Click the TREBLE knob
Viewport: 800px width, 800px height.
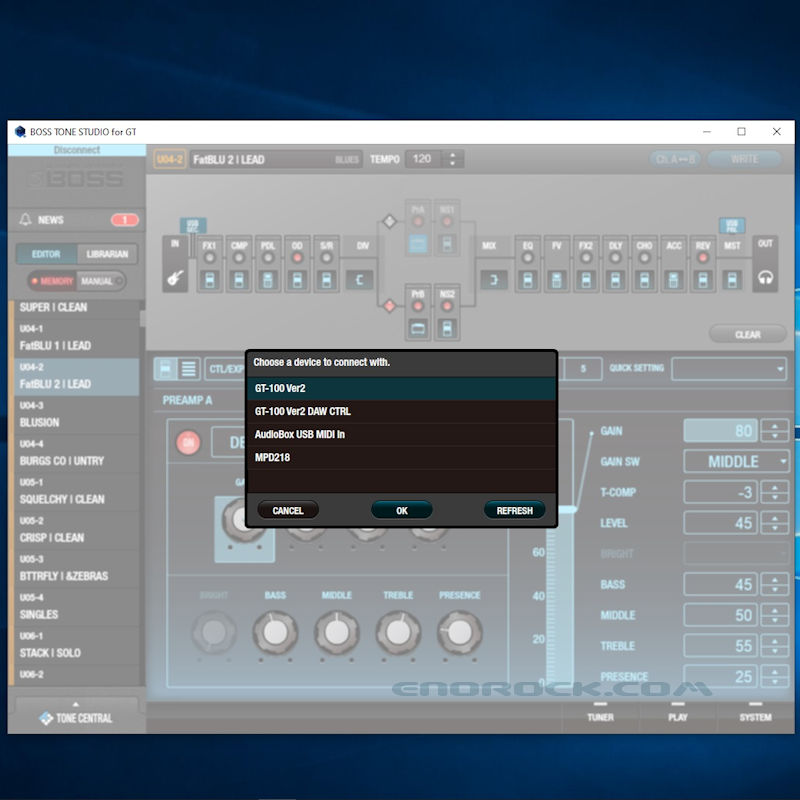point(397,632)
